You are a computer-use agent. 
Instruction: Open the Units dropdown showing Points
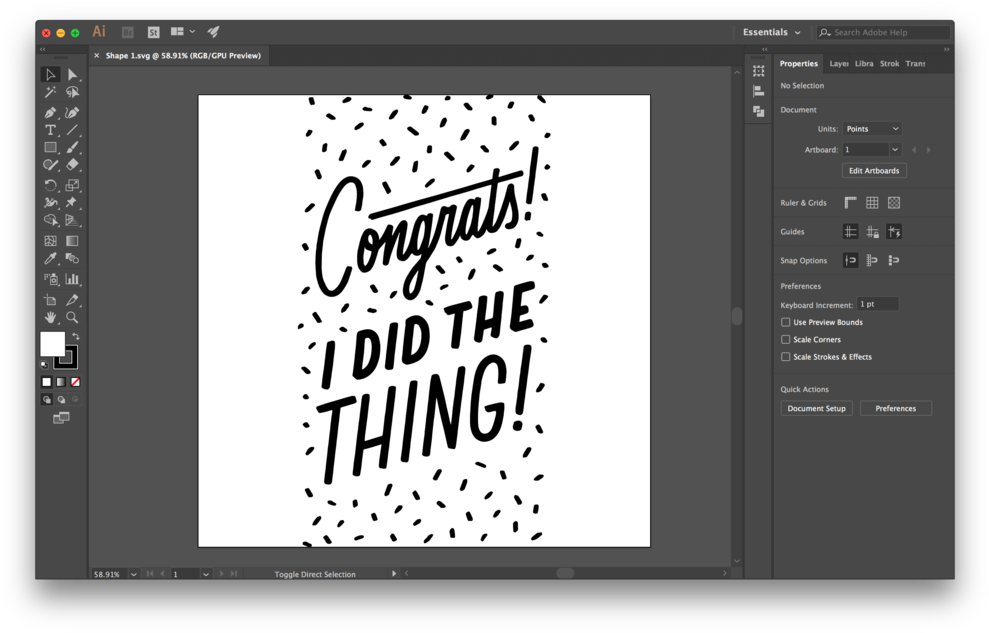tap(872, 129)
